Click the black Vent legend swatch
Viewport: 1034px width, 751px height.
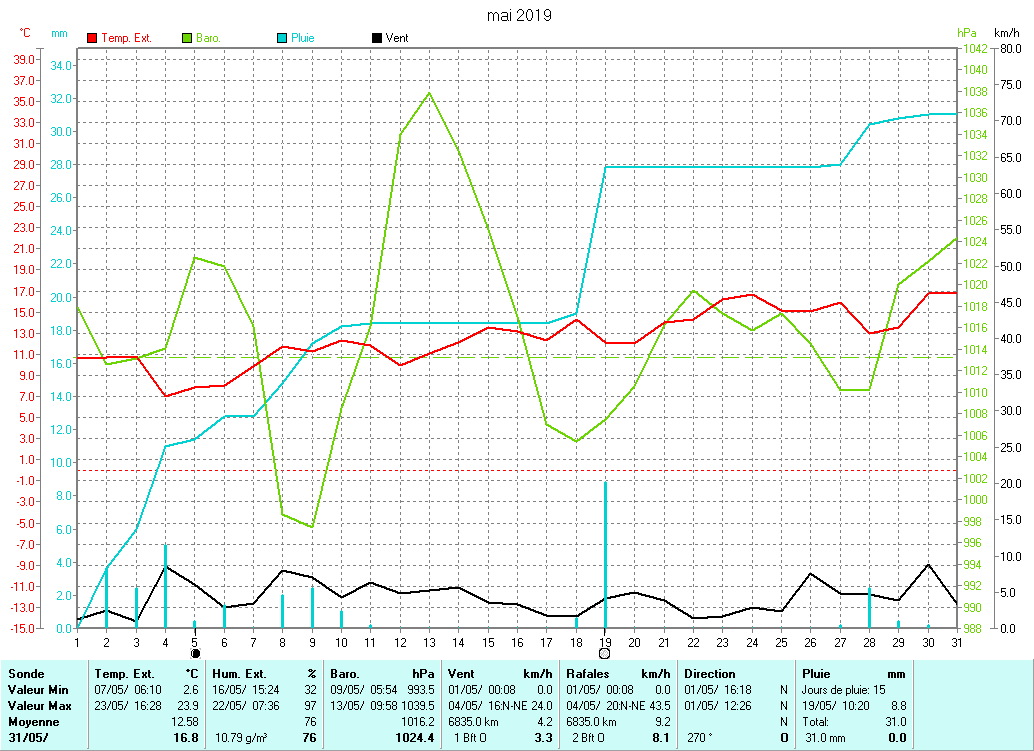[376, 38]
